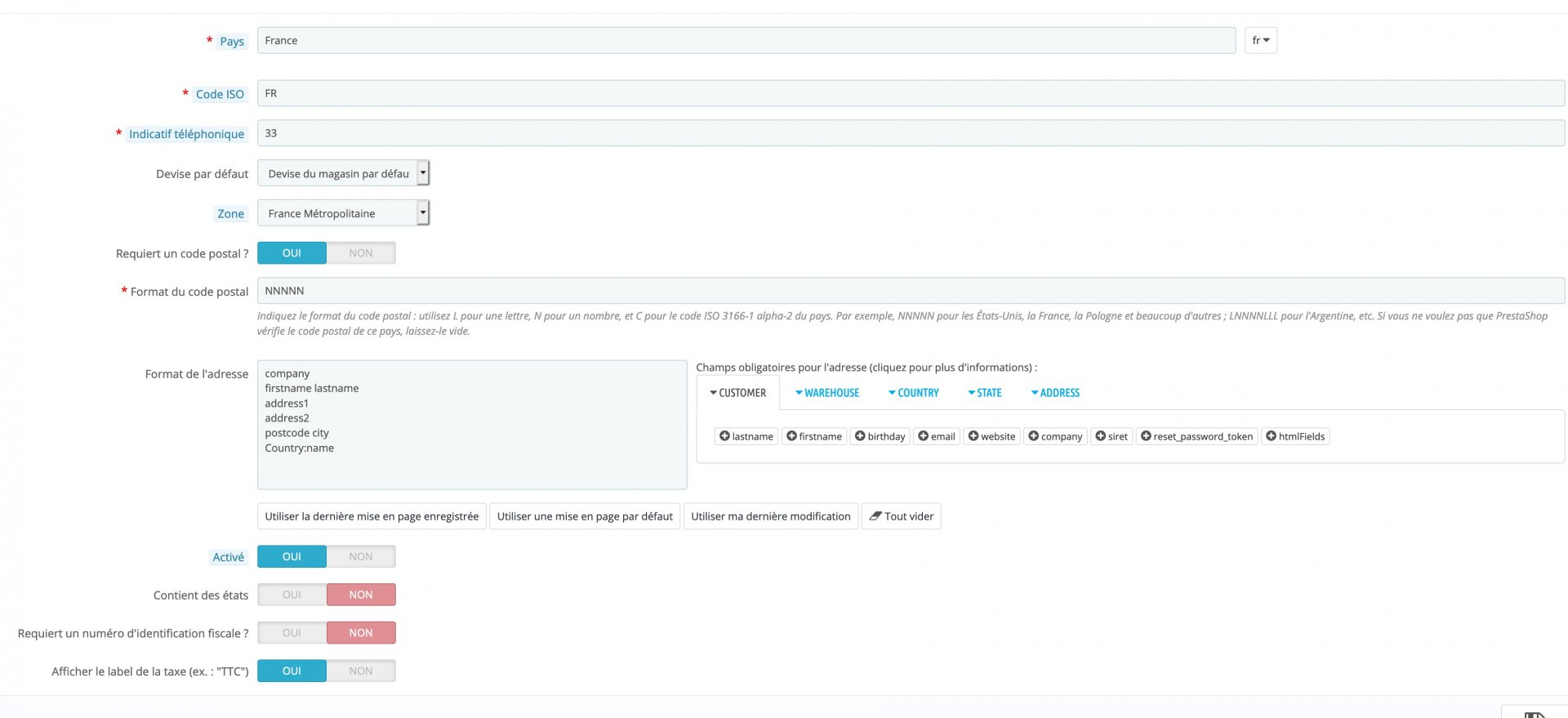Switch to the CUSTOMER tab

738,393
